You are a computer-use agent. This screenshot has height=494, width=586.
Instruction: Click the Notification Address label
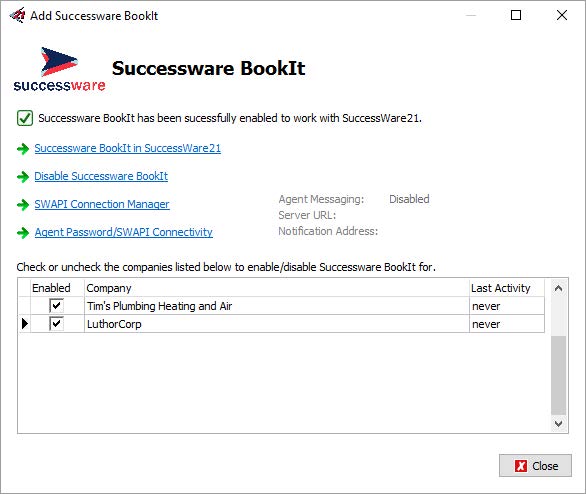pyautogui.click(x=328, y=231)
